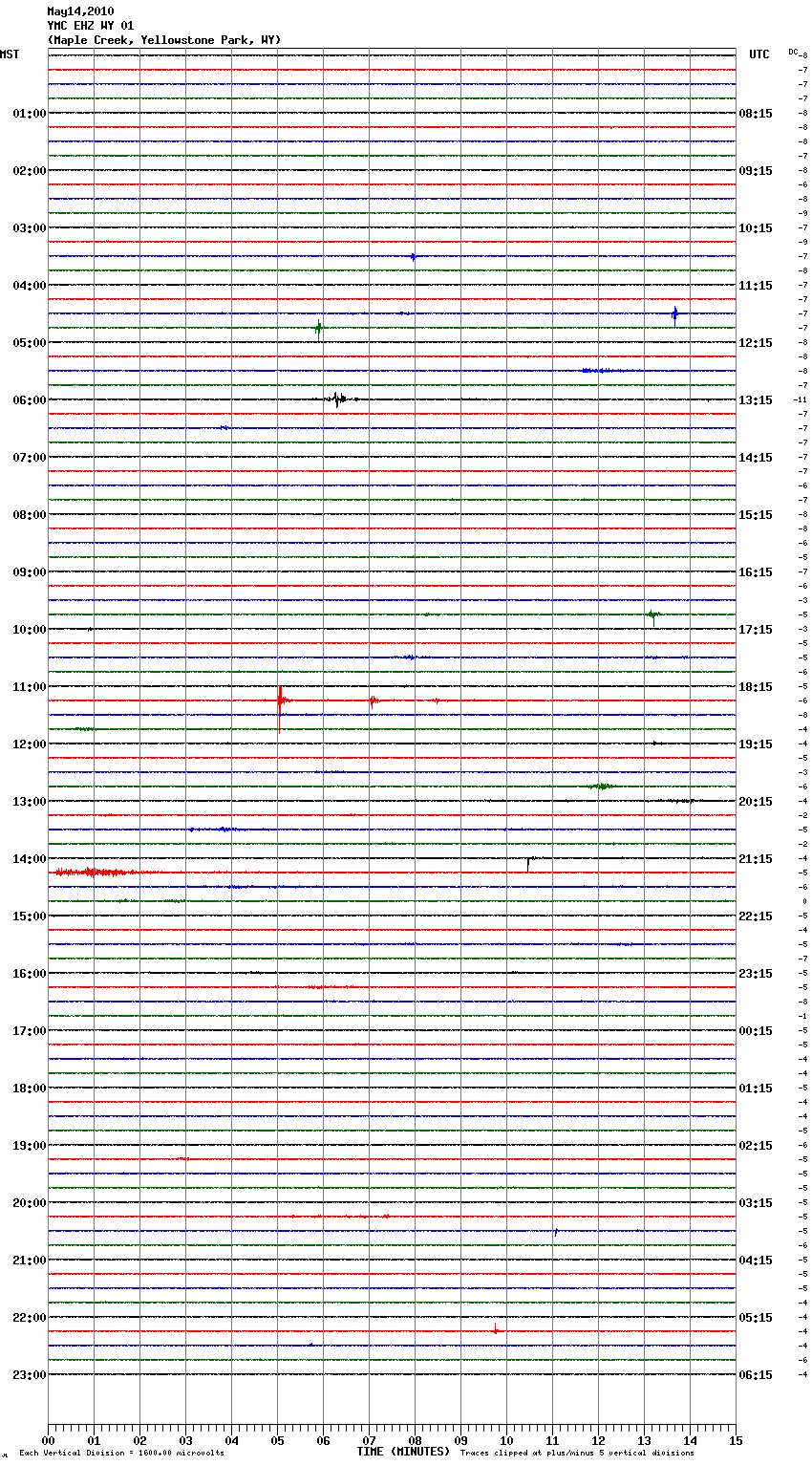
Task: Click the TIME (MINUTES) axis title
Action: 403,1452
